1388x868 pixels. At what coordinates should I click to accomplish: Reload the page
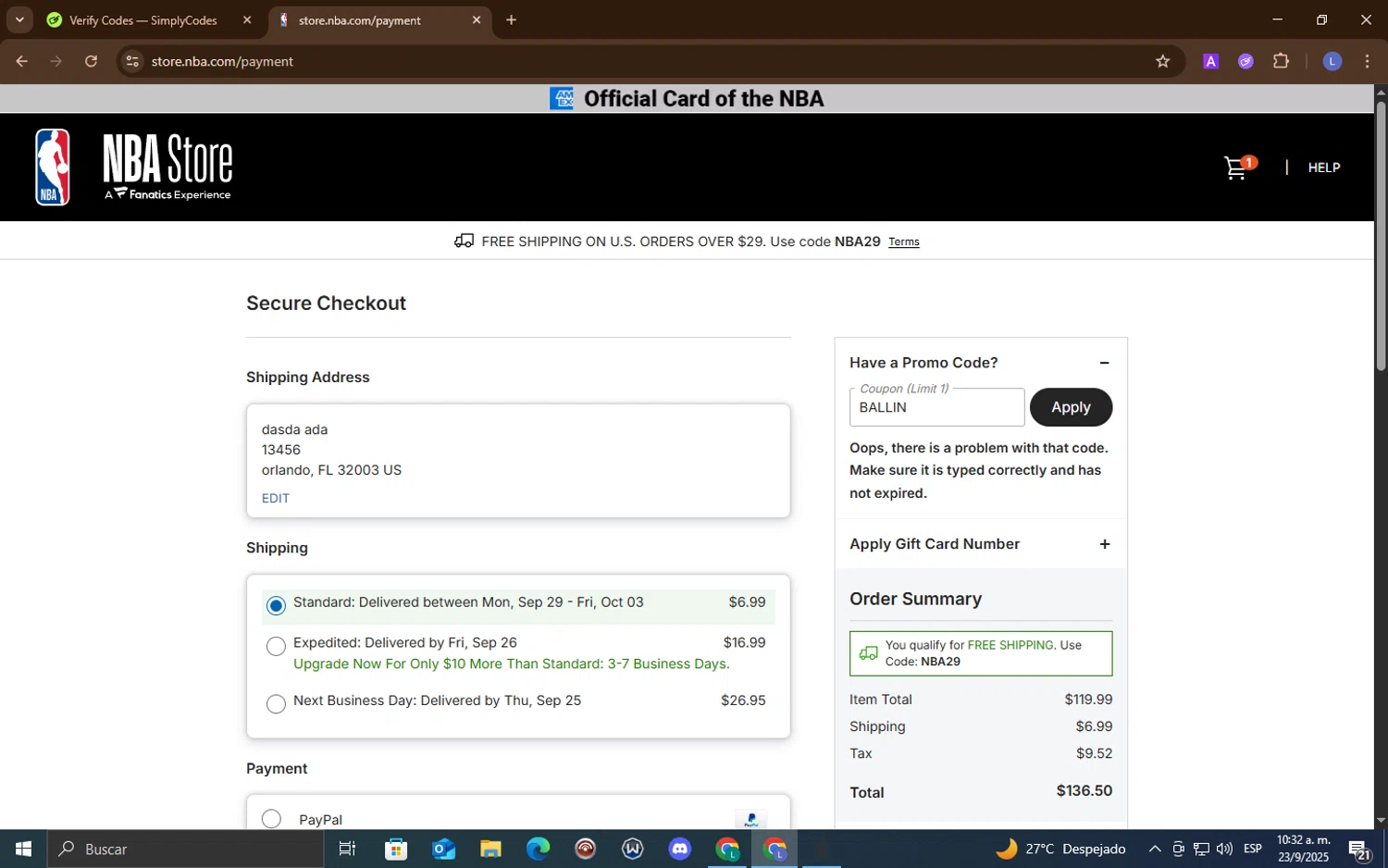pyautogui.click(x=91, y=61)
